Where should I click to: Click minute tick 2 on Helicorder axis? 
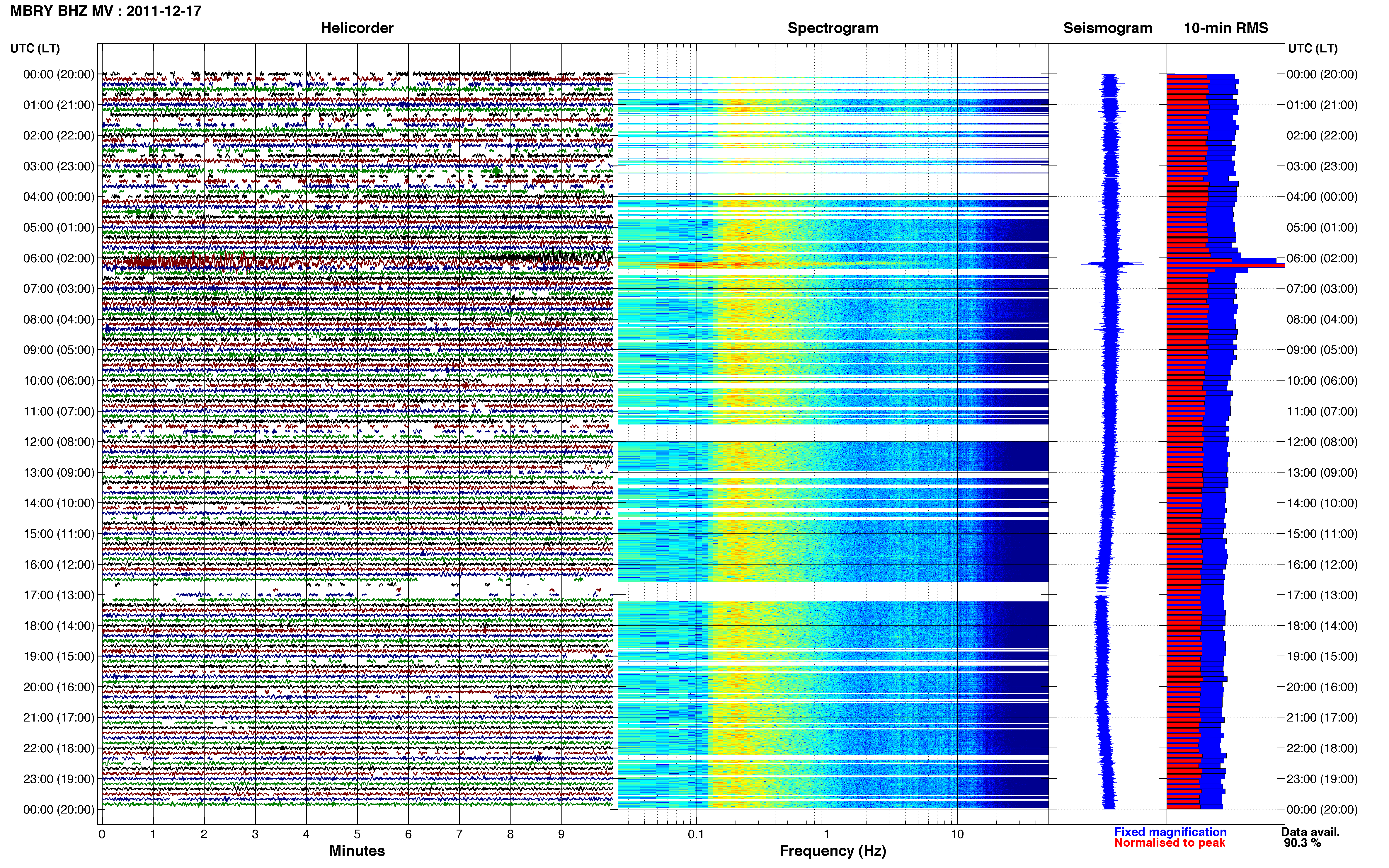[x=204, y=834]
